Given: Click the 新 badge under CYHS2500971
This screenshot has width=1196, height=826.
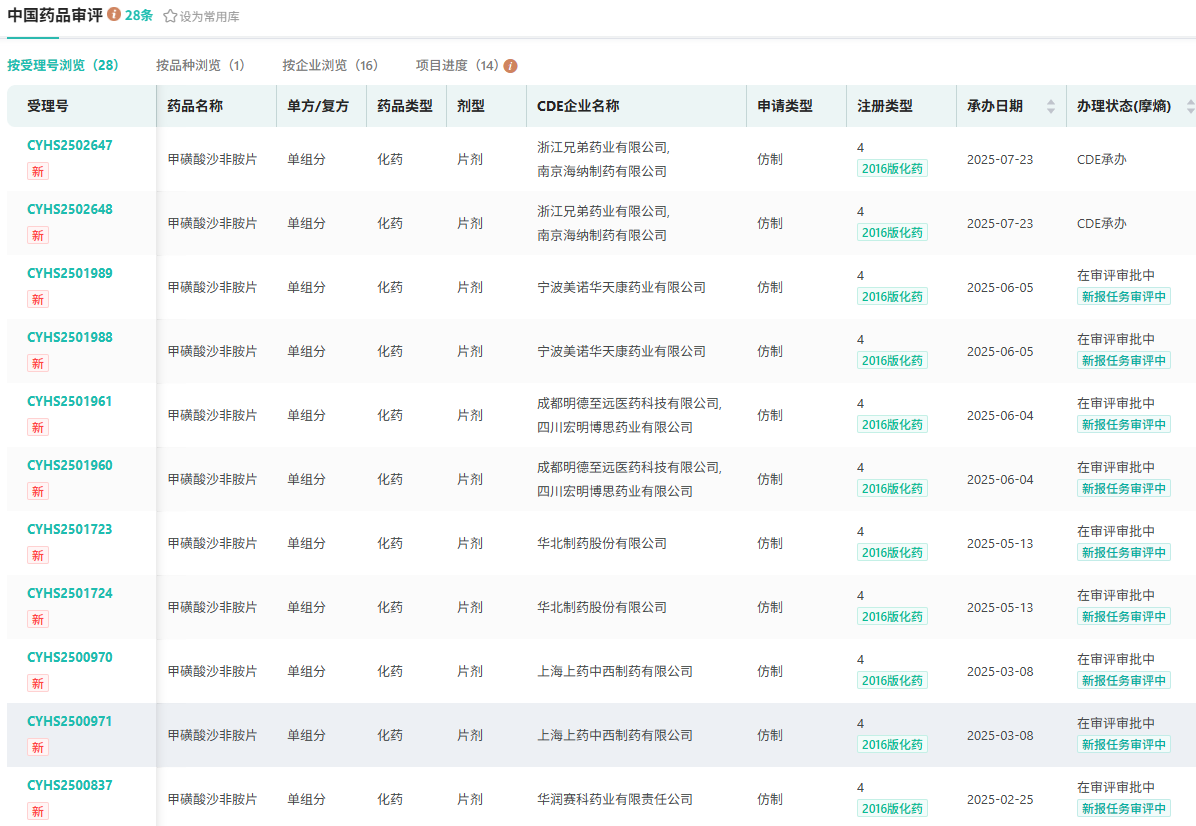Looking at the screenshot, I should point(38,747).
